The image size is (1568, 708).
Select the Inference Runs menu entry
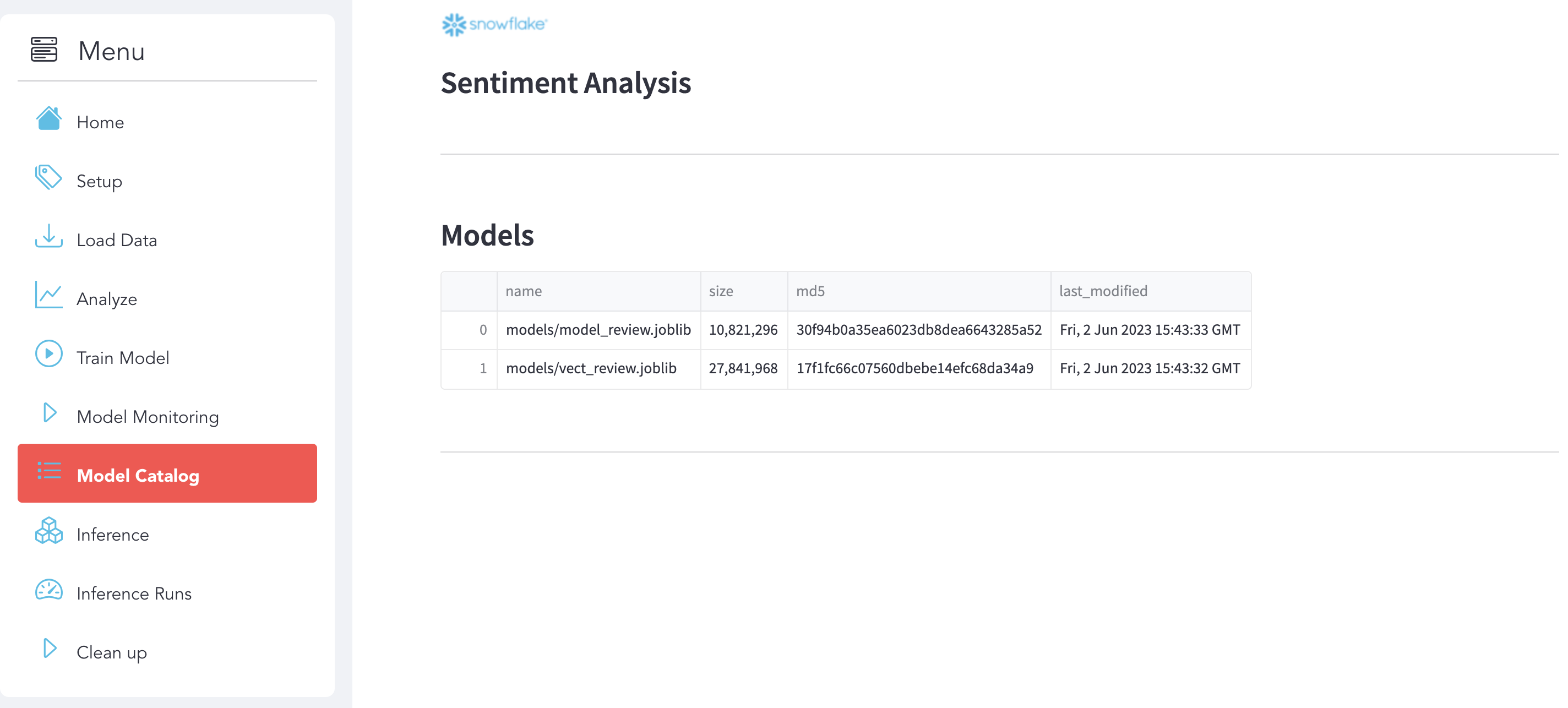(134, 593)
